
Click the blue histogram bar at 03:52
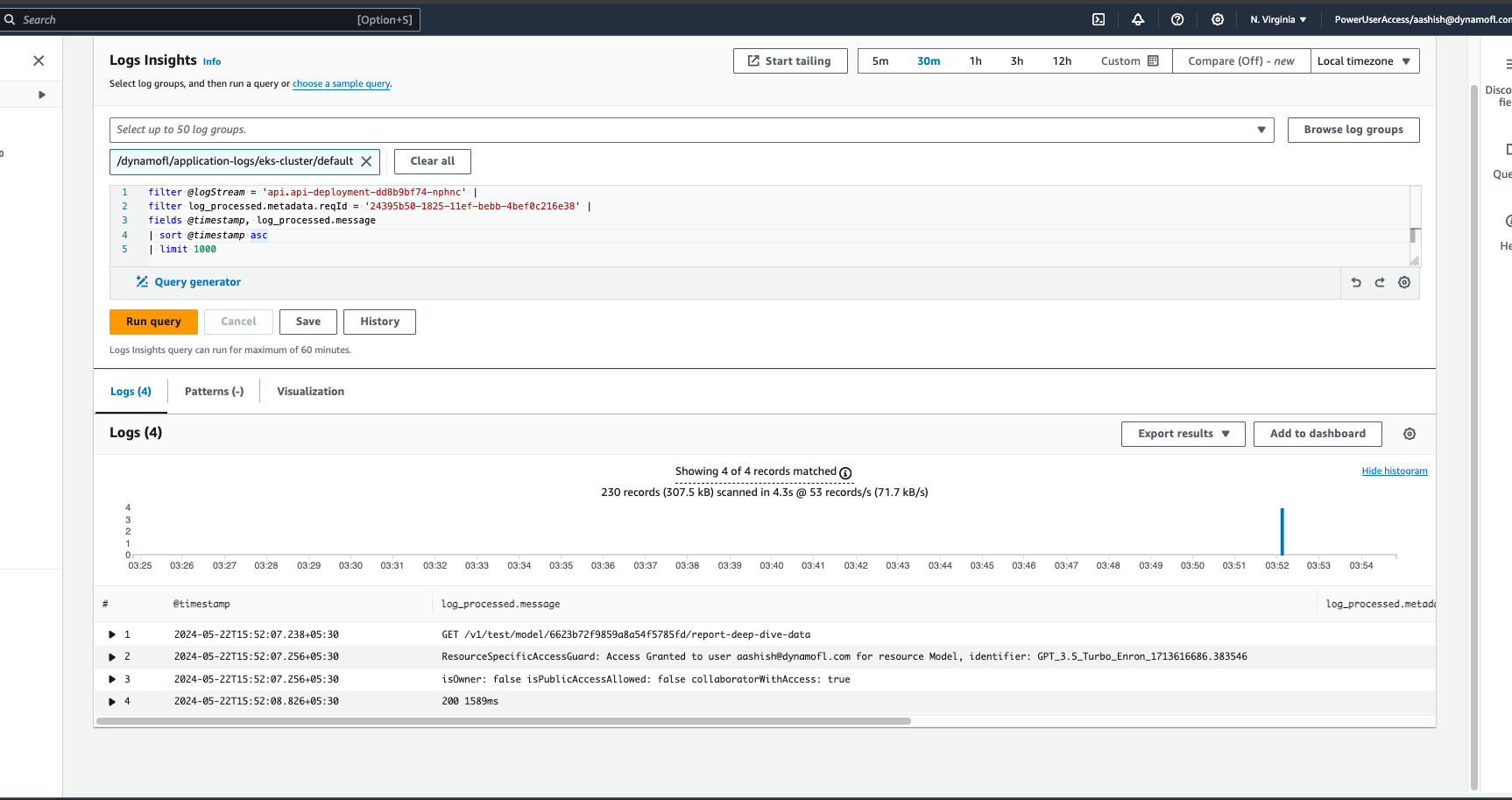click(1282, 532)
